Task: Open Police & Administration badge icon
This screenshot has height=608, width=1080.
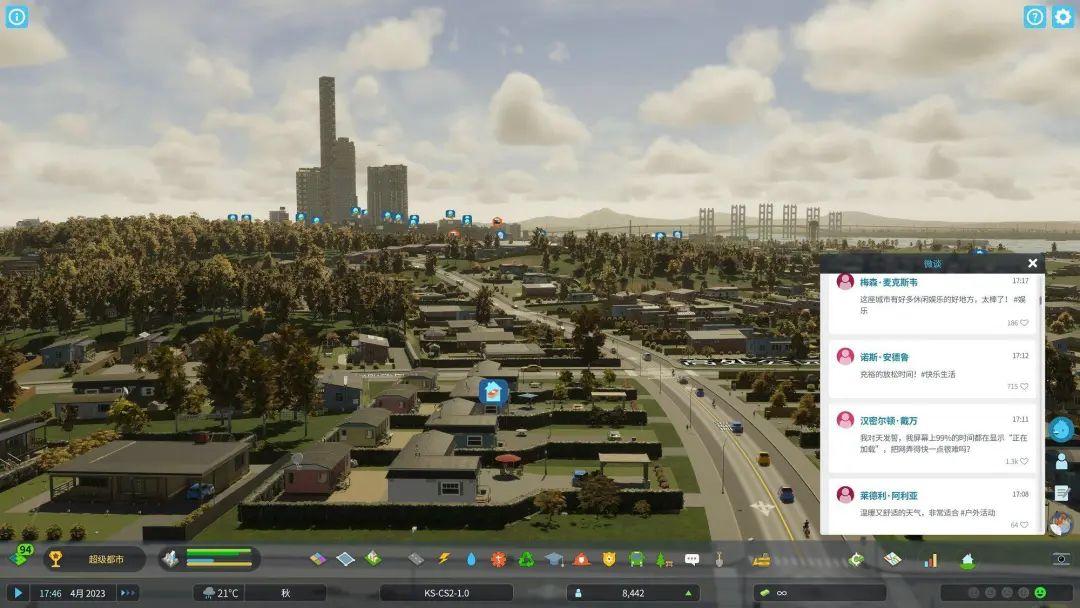Action: tap(609, 559)
